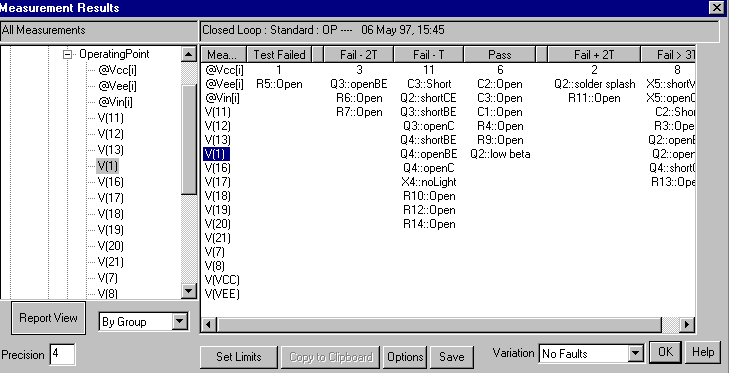Click the Report View button

click(x=48, y=318)
